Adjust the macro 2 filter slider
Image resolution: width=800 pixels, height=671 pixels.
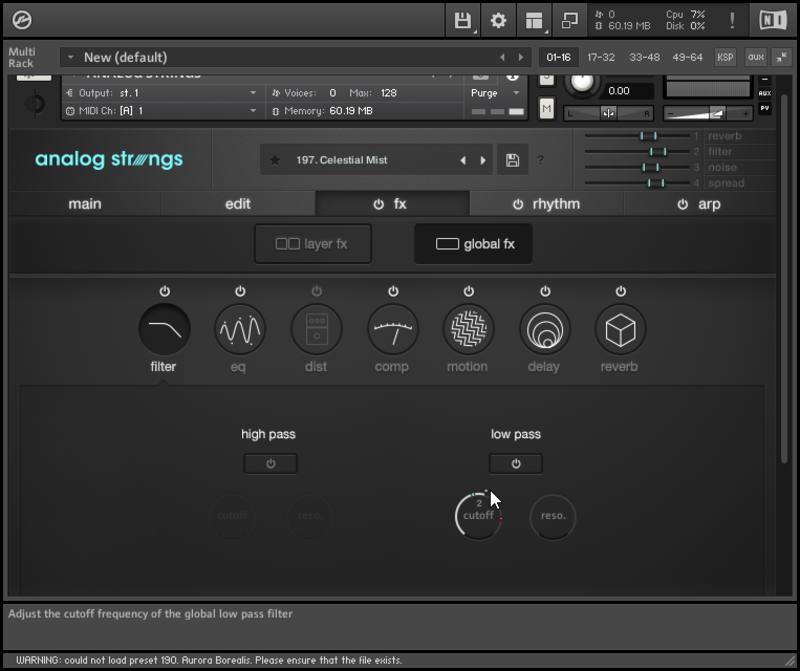[637, 152]
